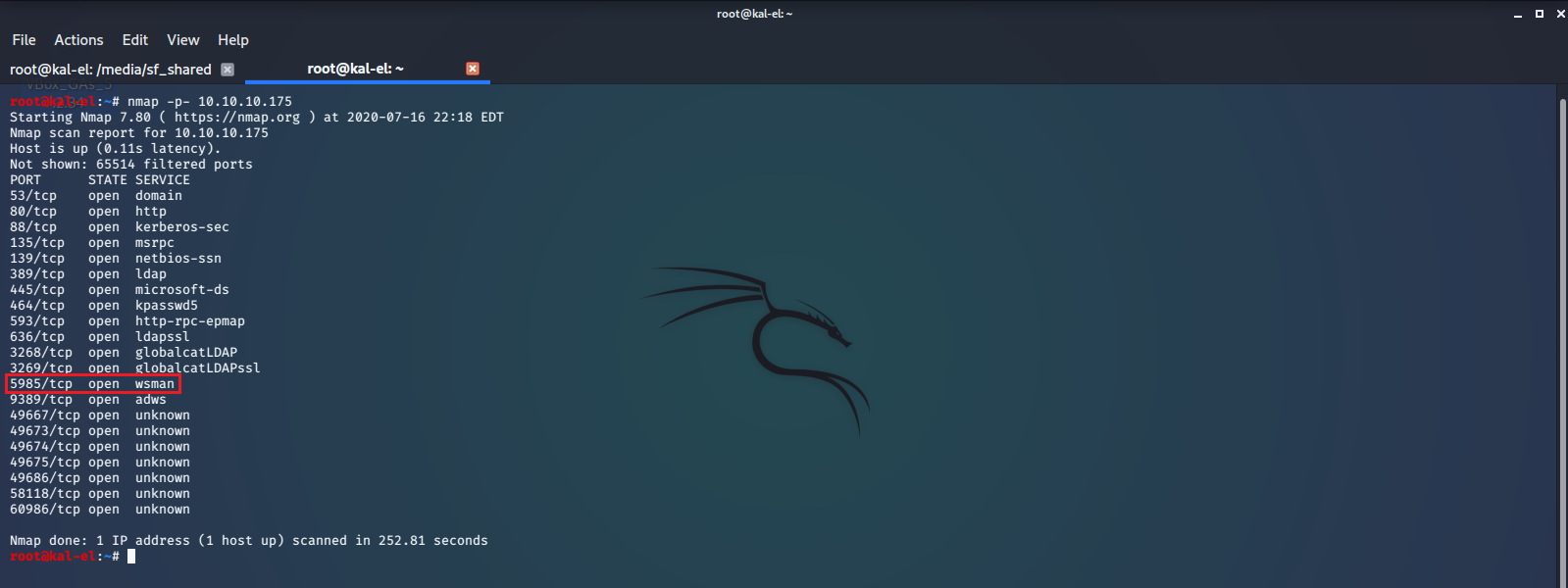Image resolution: width=1568 pixels, height=588 pixels.
Task: Open the File menu
Action: 24,40
